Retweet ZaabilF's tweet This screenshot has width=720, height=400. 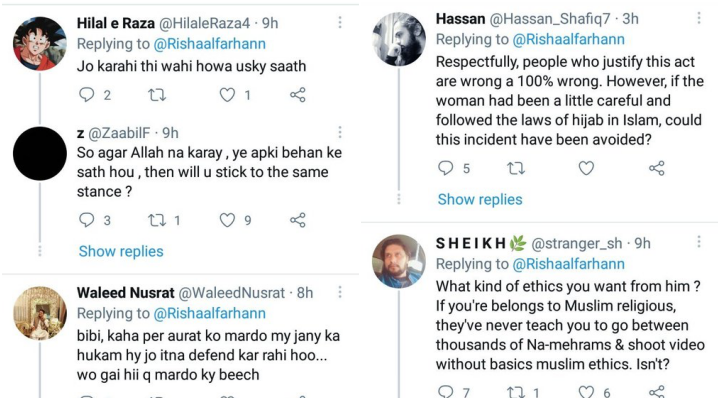point(155,220)
